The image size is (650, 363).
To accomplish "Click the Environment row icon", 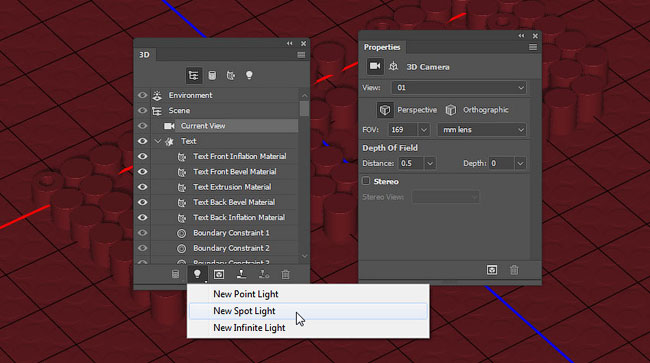I will click(x=157, y=95).
